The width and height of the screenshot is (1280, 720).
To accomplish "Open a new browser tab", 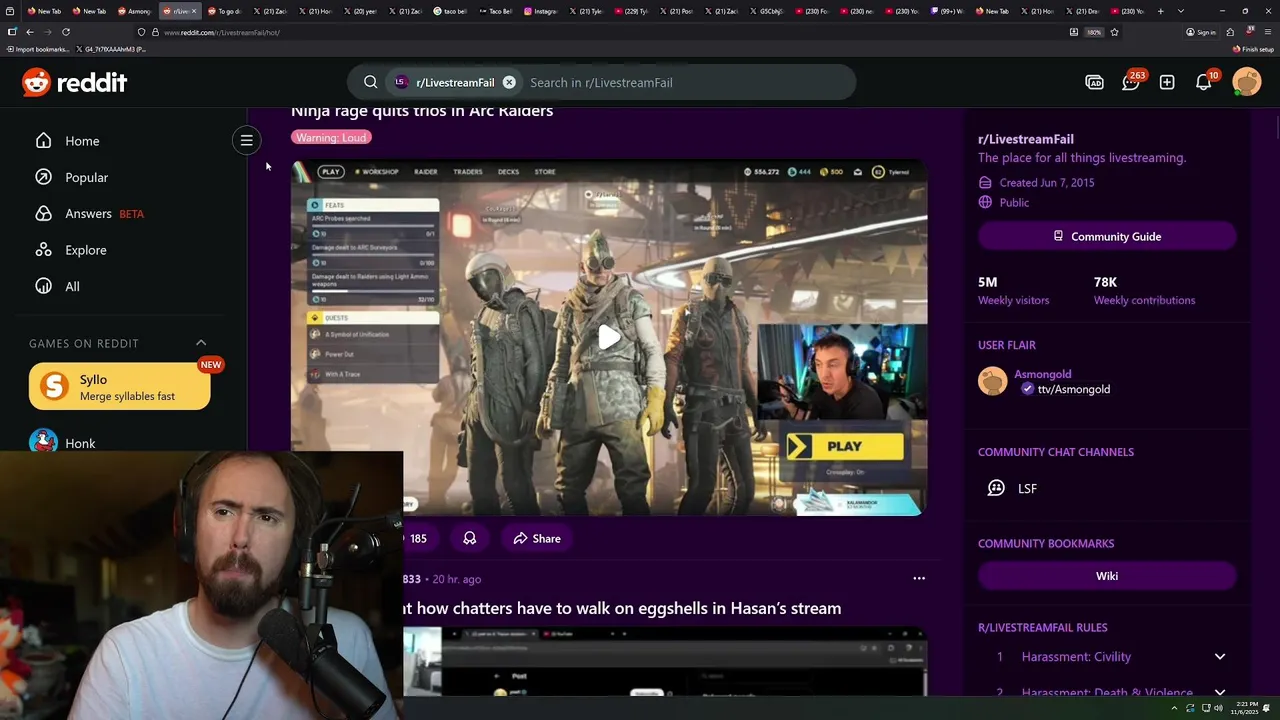I will [x=1160, y=11].
